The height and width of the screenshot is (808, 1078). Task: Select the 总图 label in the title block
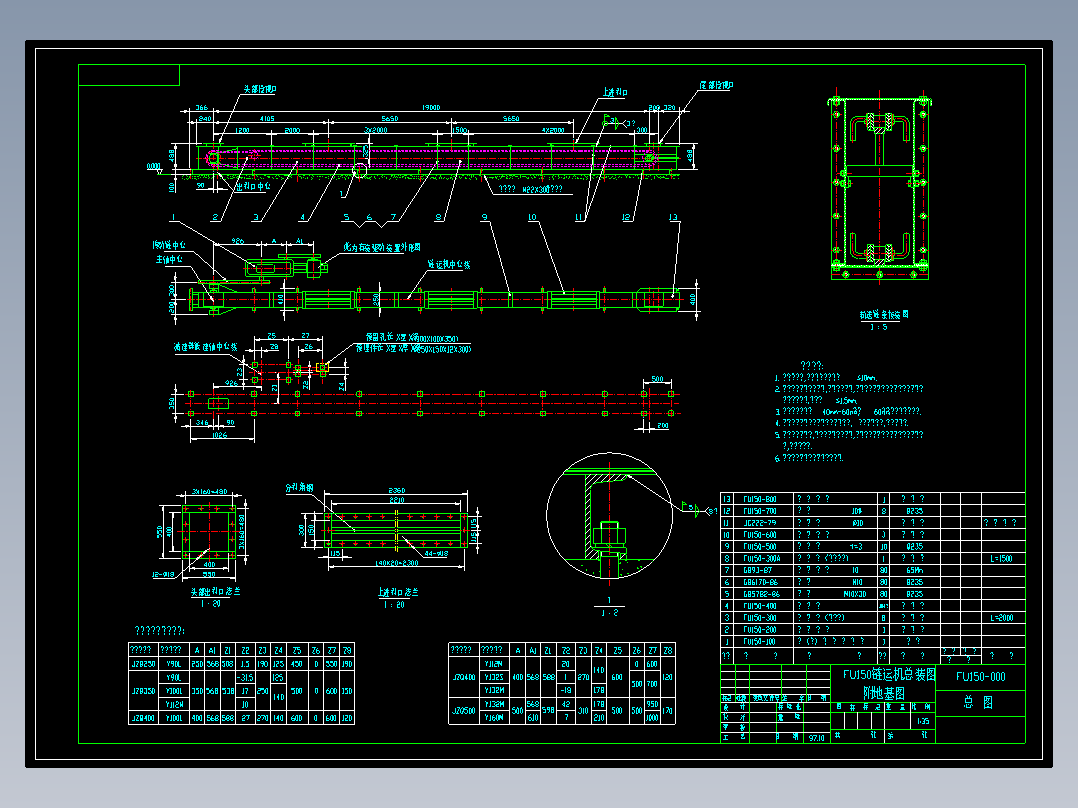click(978, 703)
